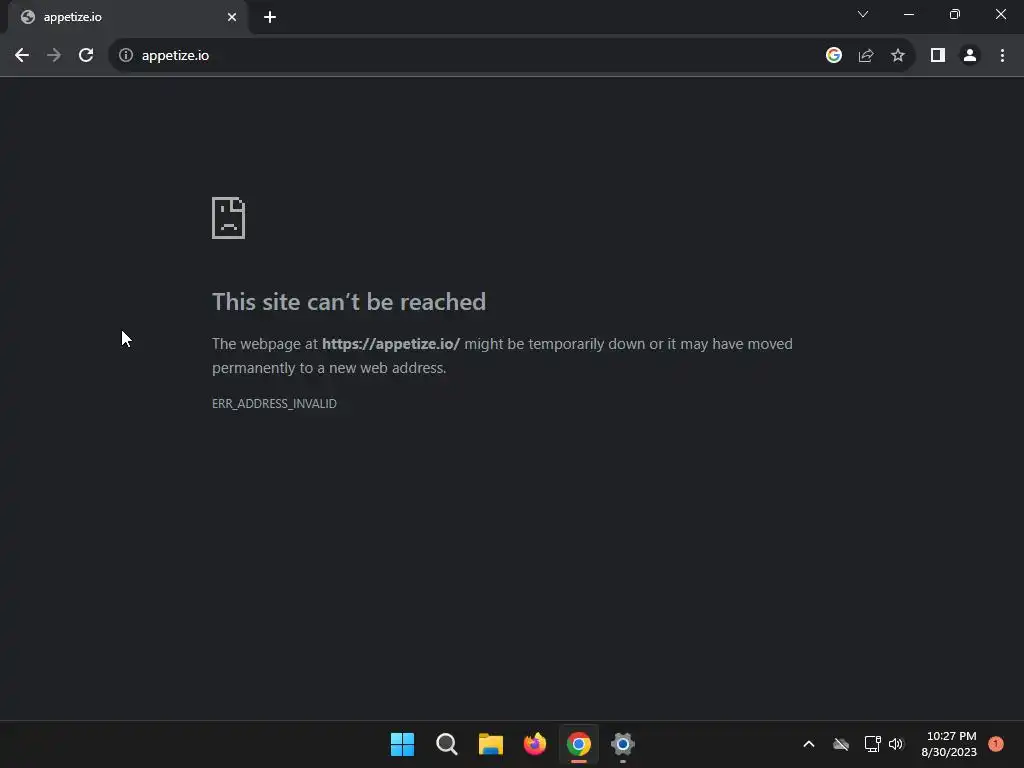Toggle the Chrome side panel
This screenshot has width=1024, height=768.
(938, 56)
